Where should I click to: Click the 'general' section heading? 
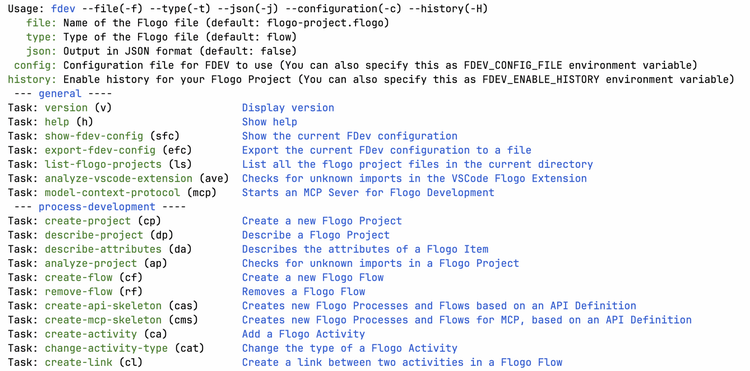(x=60, y=94)
